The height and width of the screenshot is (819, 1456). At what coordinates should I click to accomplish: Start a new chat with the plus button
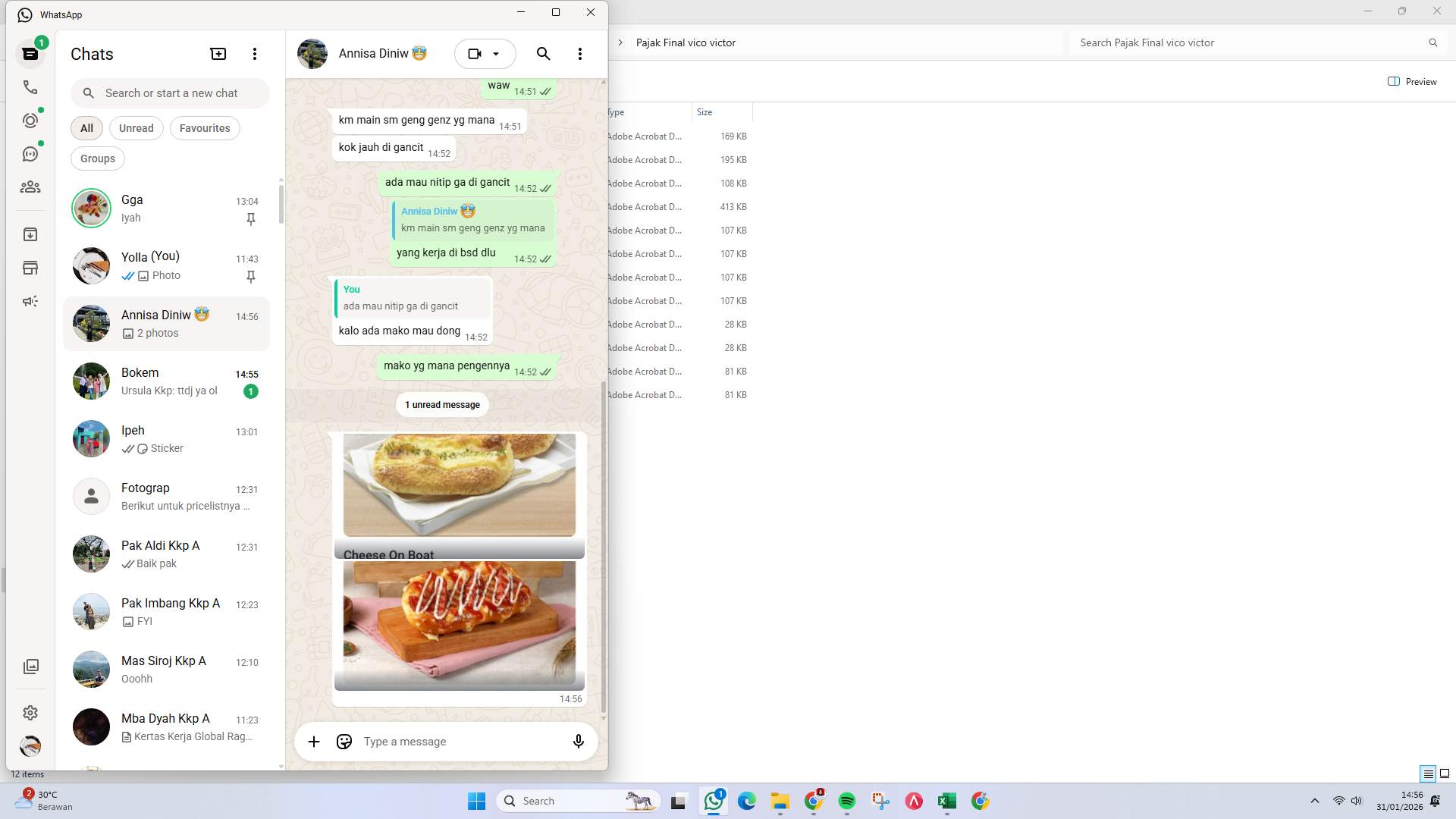(x=218, y=54)
